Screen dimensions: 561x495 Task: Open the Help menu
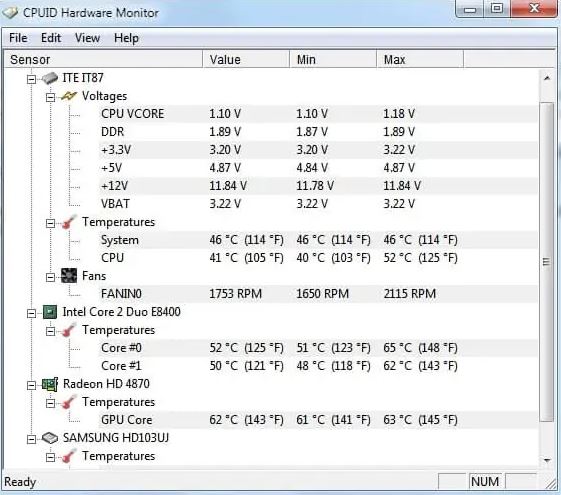pyautogui.click(x=126, y=38)
